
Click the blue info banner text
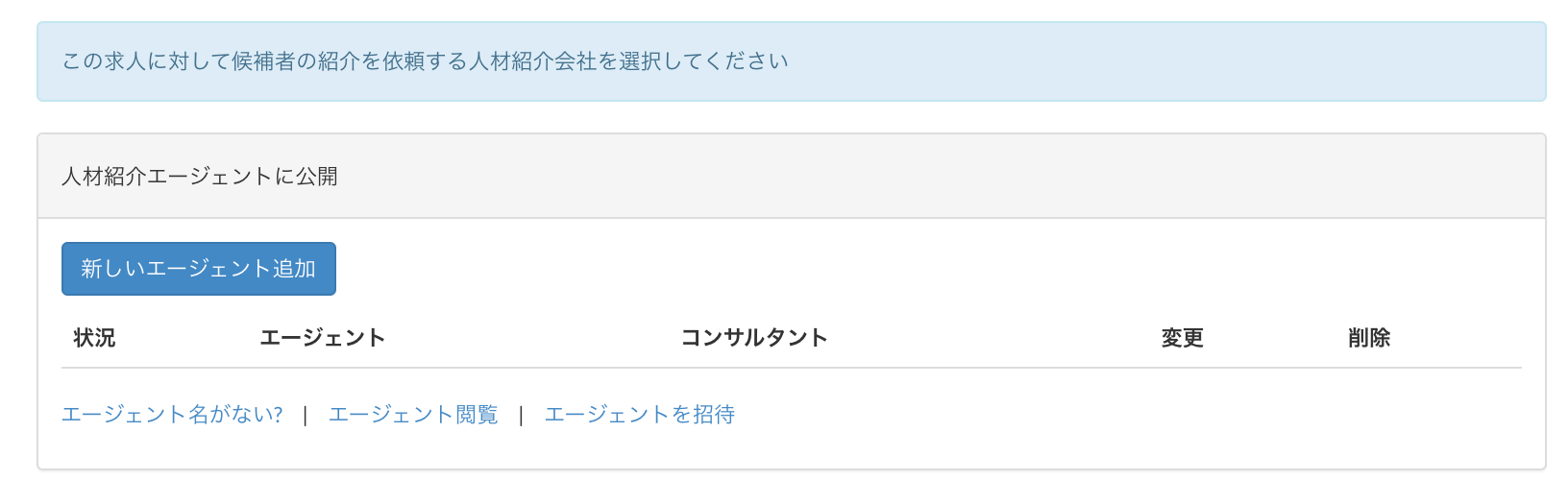(425, 61)
